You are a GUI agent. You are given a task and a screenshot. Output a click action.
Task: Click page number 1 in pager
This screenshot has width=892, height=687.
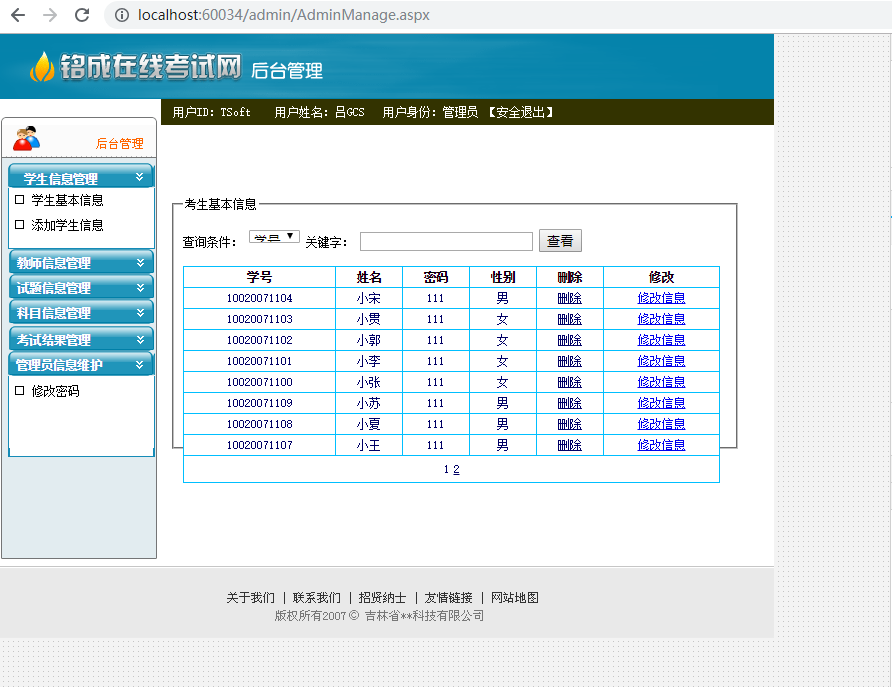[447, 469]
